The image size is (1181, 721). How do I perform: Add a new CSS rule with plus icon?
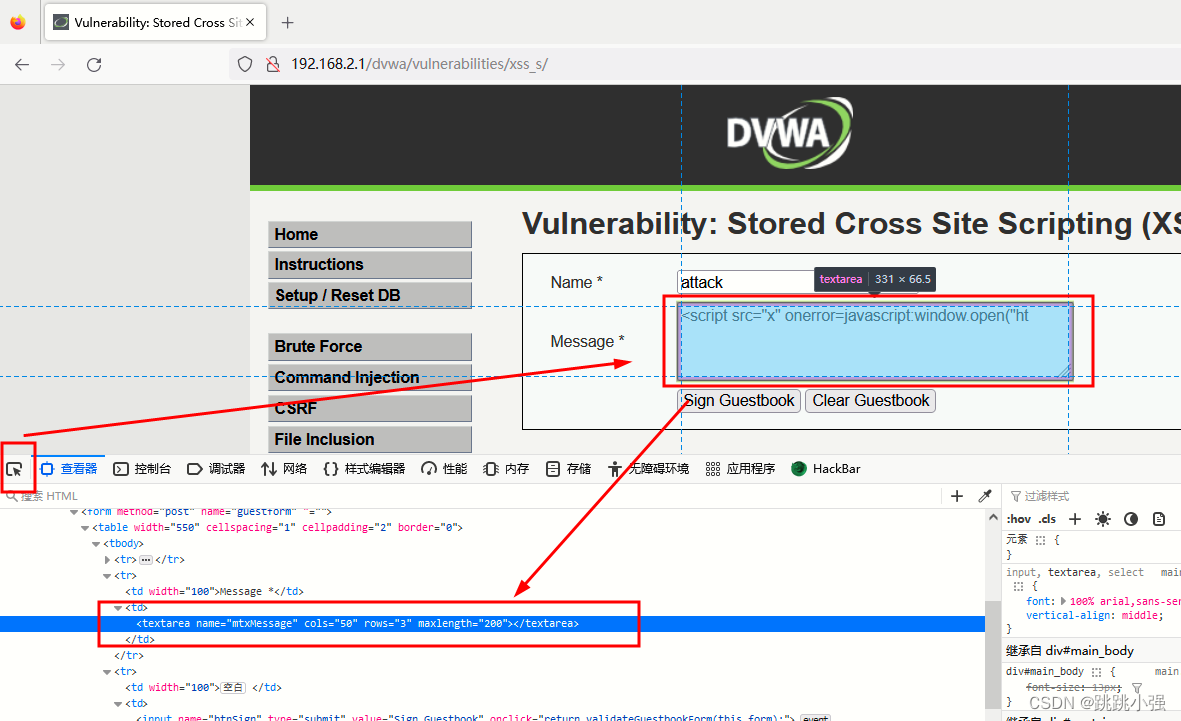[1075, 519]
